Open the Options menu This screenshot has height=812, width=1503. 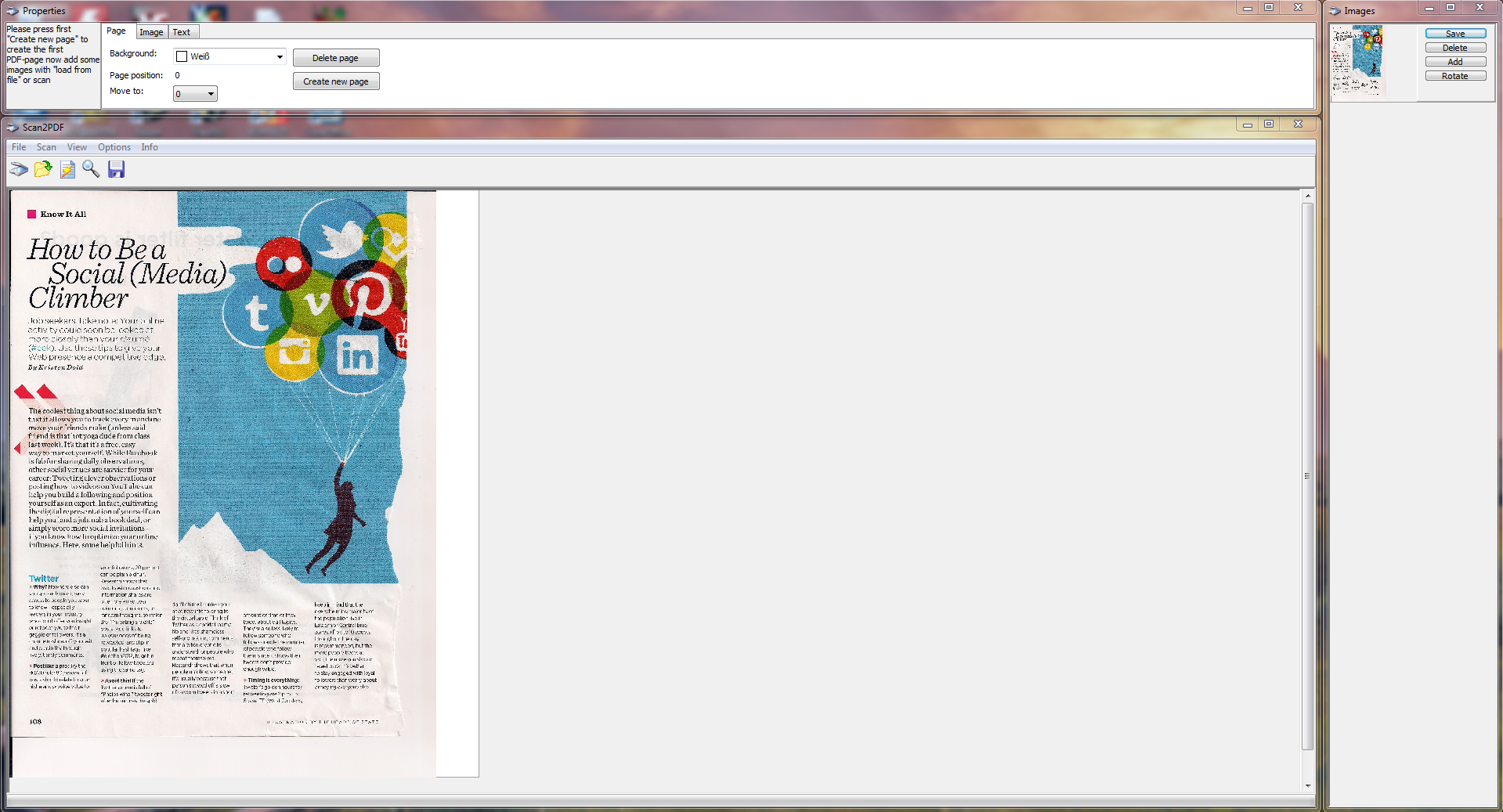[114, 147]
